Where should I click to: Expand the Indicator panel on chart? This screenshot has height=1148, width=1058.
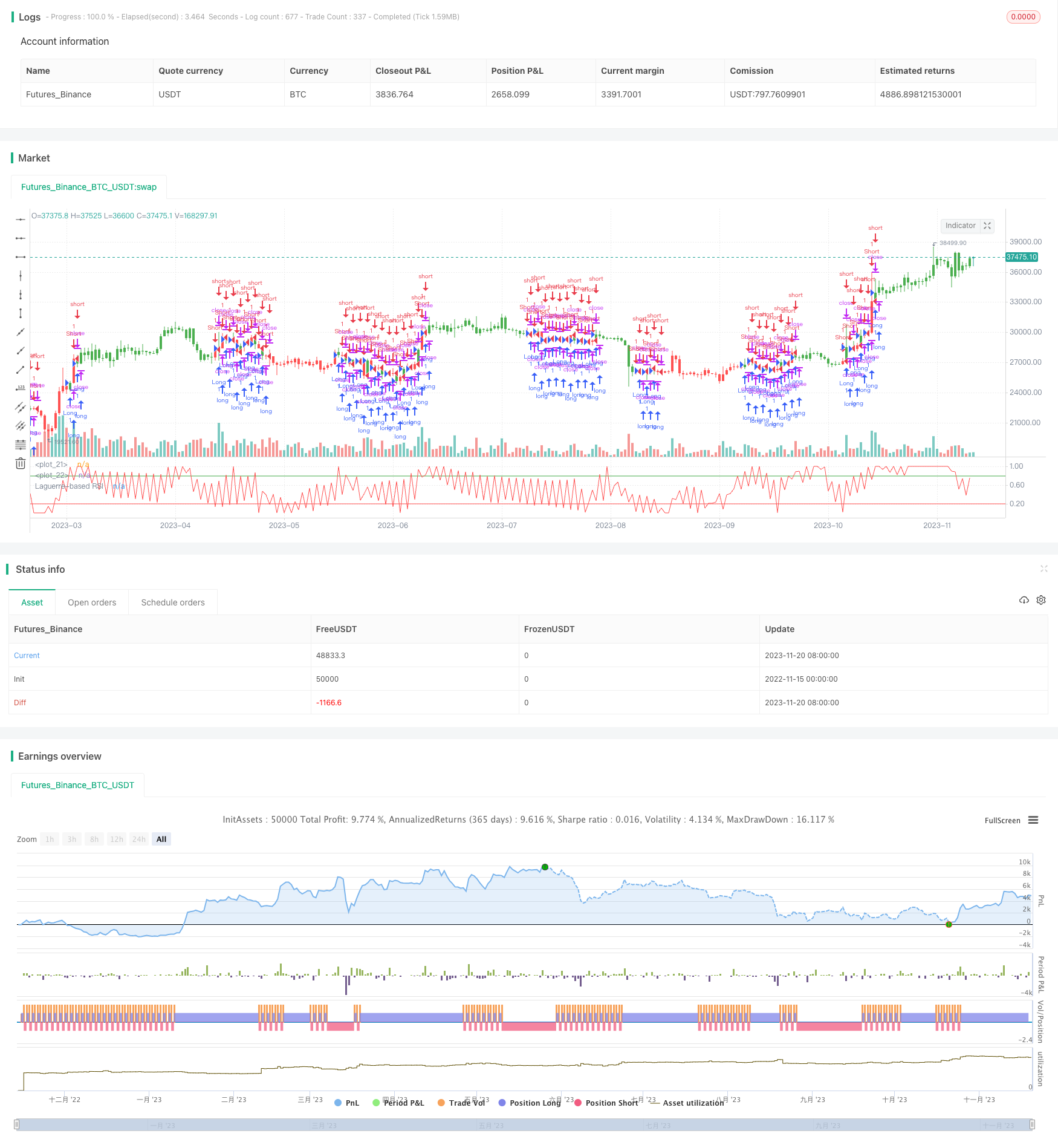click(x=987, y=226)
